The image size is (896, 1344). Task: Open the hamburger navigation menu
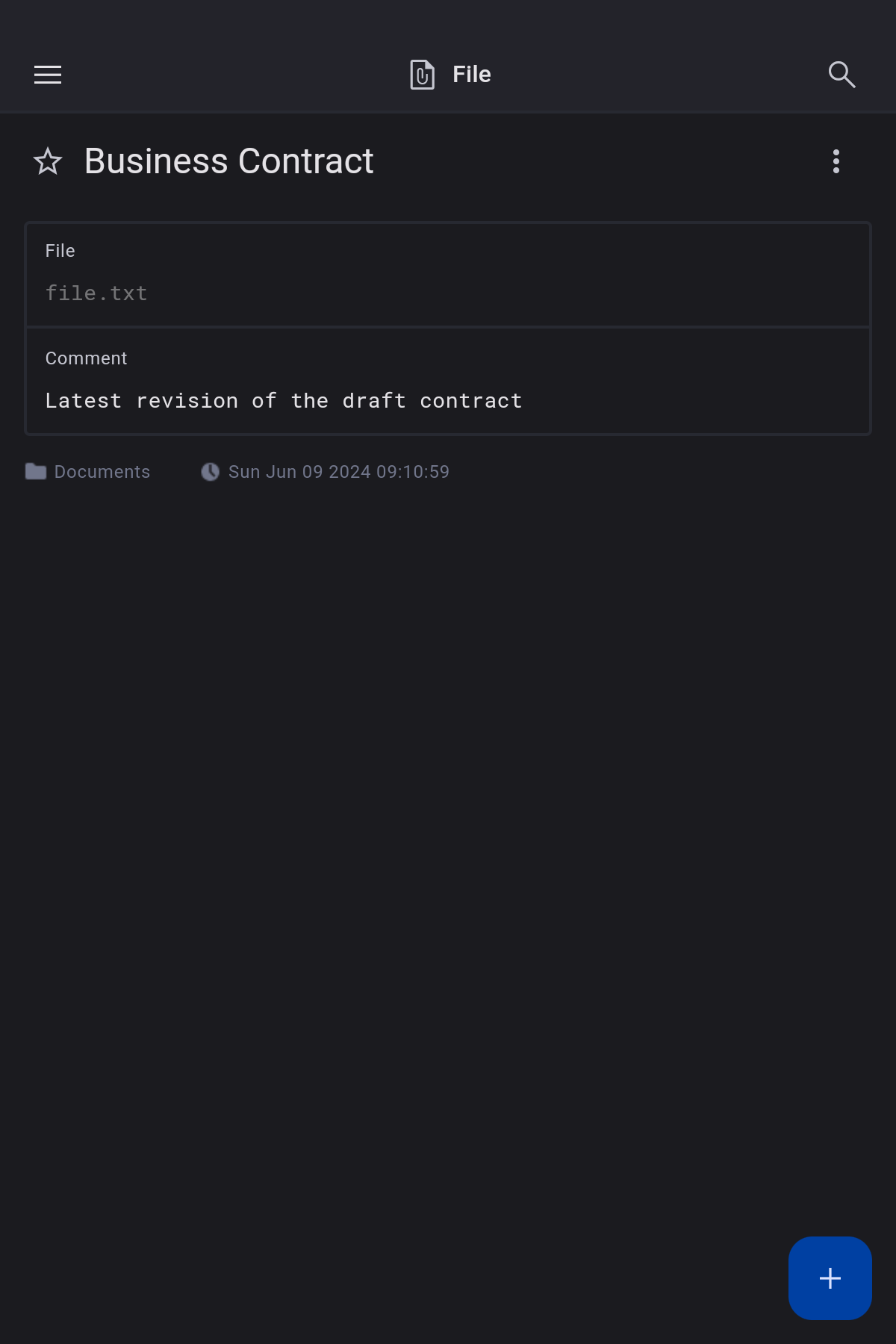click(48, 75)
